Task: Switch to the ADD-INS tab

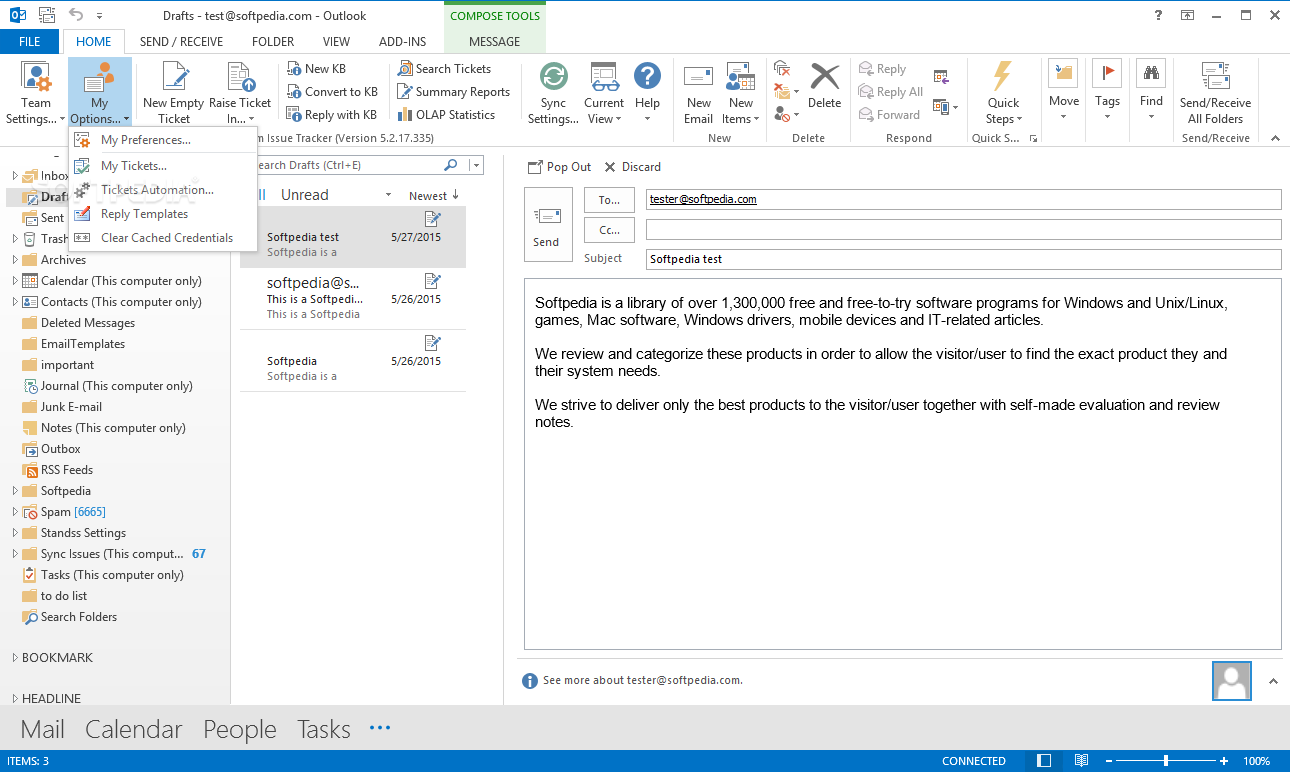Action: (x=403, y=42)
